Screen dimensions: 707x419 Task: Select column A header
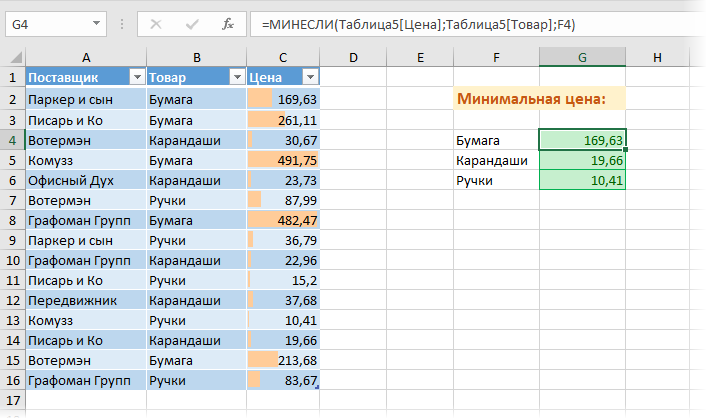coord(86,57)
